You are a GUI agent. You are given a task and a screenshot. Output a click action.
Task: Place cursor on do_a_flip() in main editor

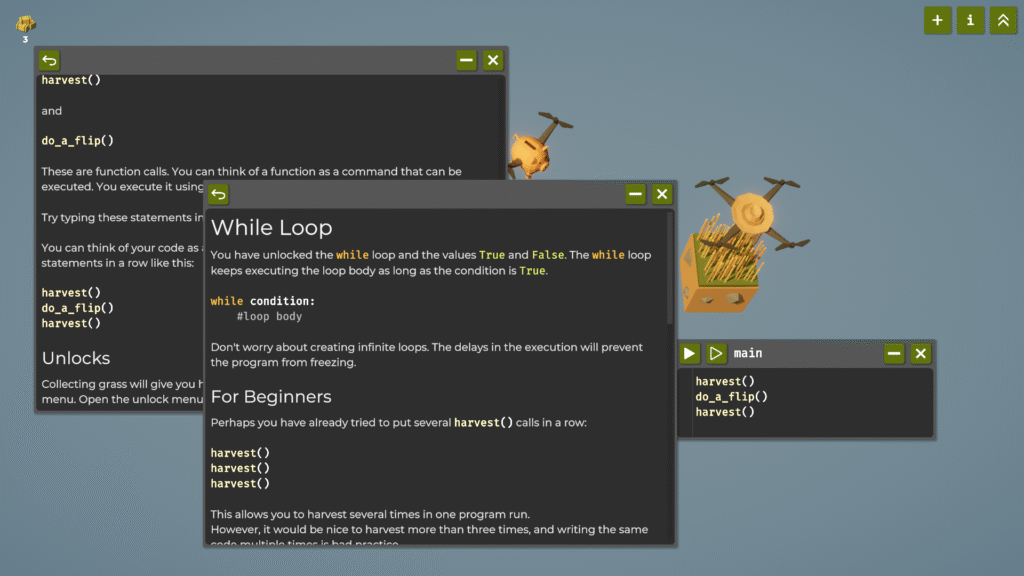(731, 397)
